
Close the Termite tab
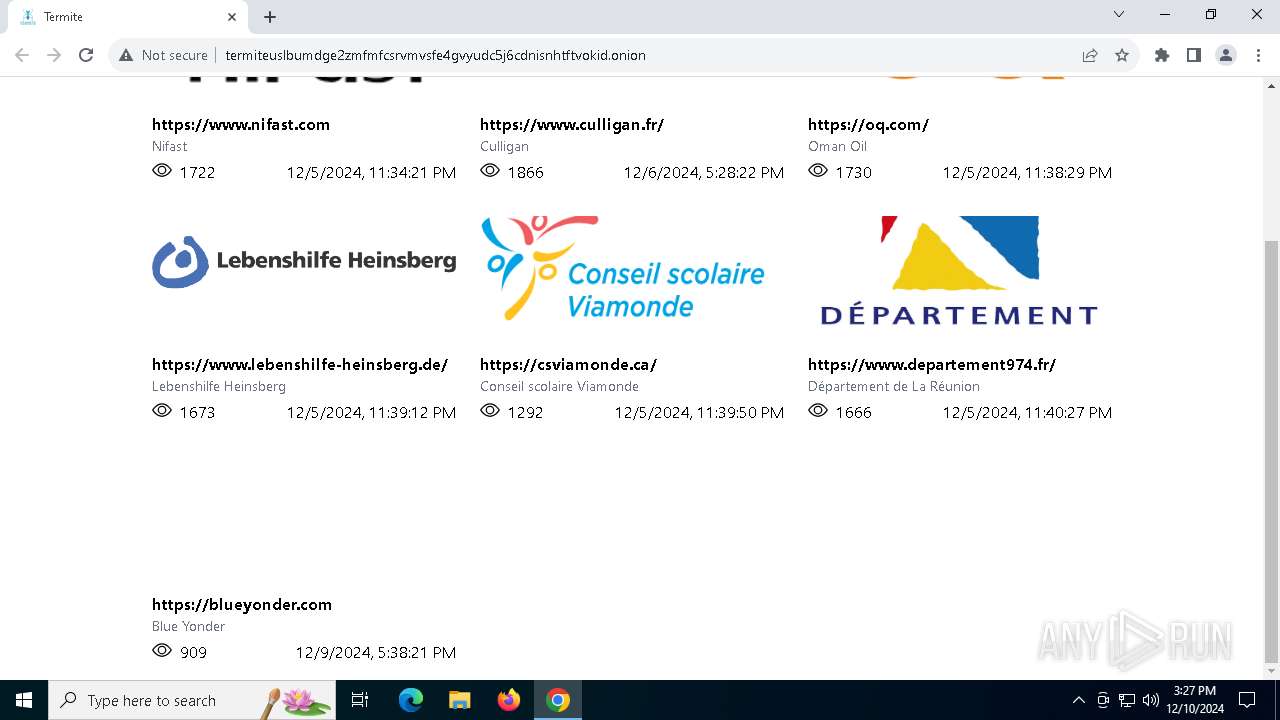coord(232,17)
